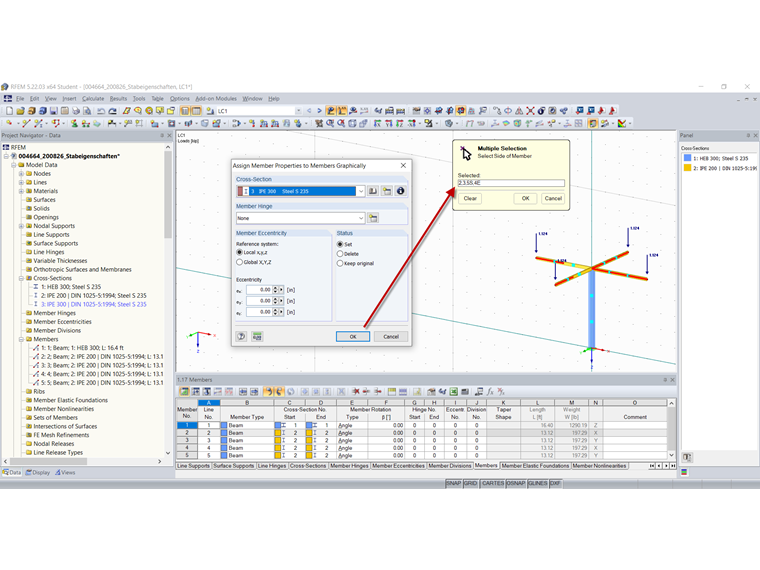760x570 pixels.
Task: Click the Print icon in the toolbar
Action: (76, 111)
